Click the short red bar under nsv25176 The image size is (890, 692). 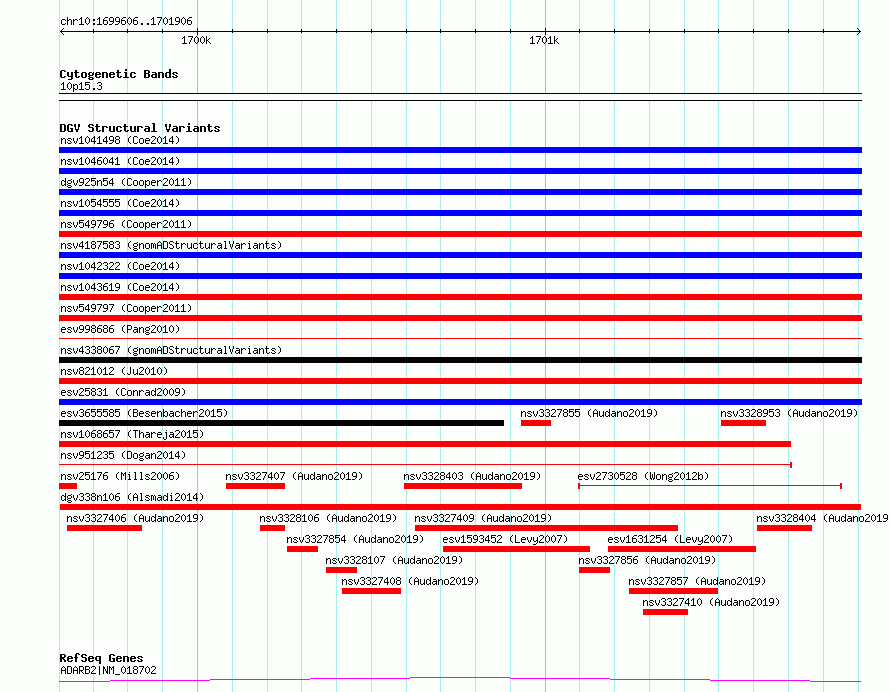tap(68, 486)
